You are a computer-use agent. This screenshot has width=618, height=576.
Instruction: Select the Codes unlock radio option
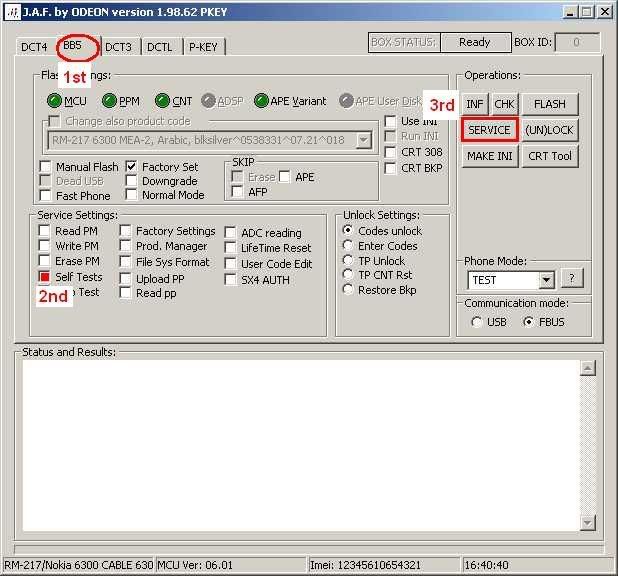(348, 230)
